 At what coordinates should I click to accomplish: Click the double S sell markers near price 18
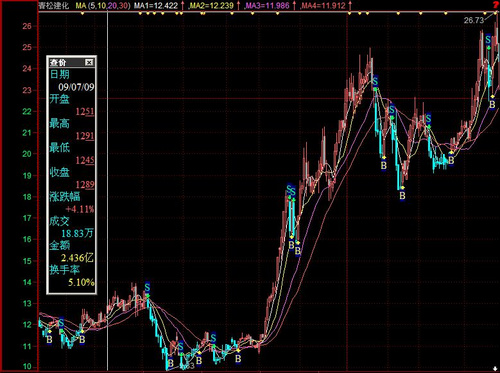(x=291, y=191)
